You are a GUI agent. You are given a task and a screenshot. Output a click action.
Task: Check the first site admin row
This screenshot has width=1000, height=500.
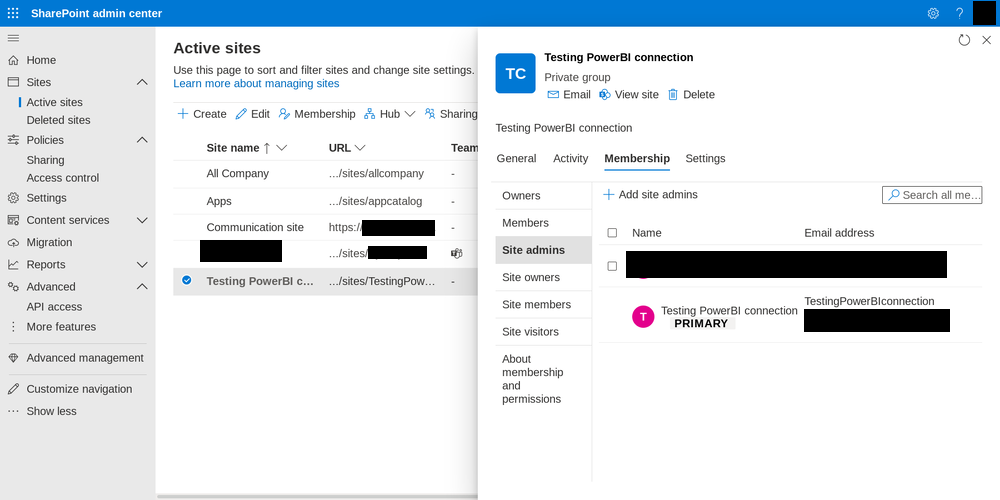(x=612, y=266)
